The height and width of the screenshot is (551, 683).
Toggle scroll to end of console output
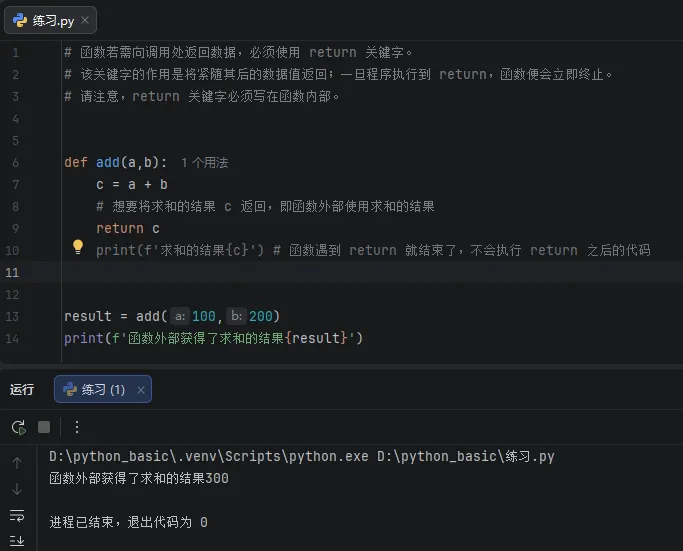click(17, 541)
